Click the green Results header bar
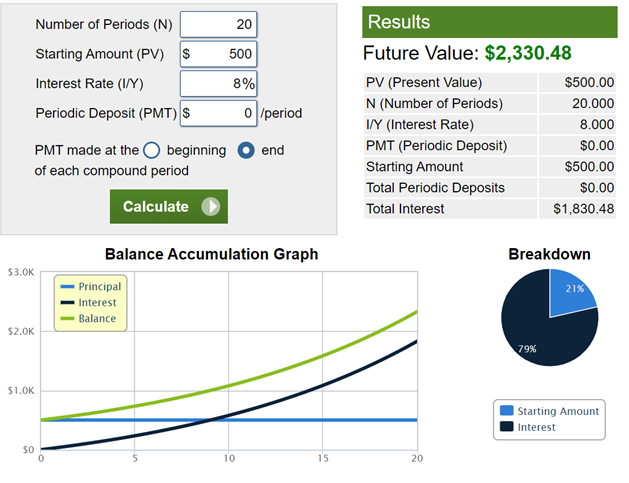This screenshot has width=629, height=483. tap(490, 22)
